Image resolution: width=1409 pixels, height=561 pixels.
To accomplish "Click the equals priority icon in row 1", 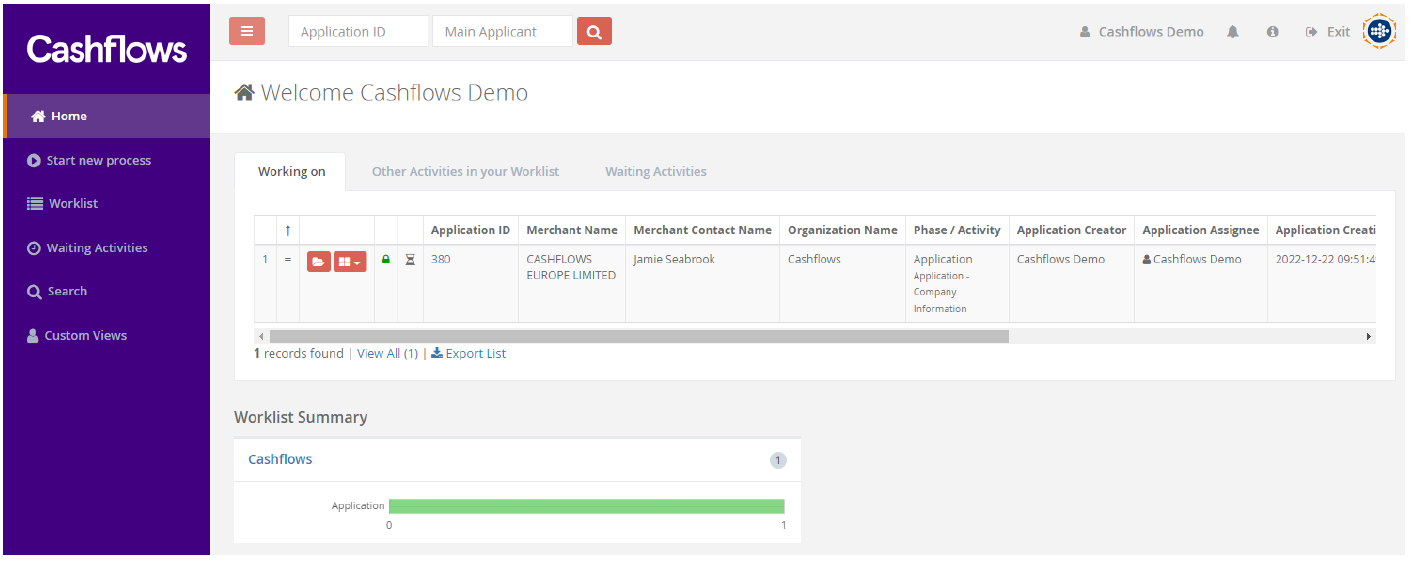I will [x=288, y=259].
